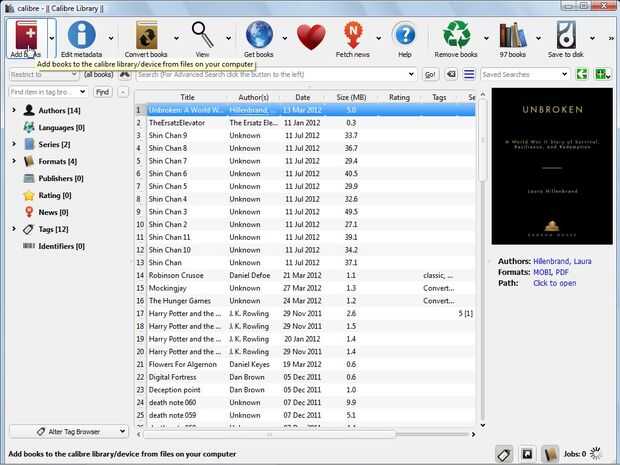Viewport: 620px width, 465px height.
Task: Click the 'Click to open' path link
Action: point(554,283)
